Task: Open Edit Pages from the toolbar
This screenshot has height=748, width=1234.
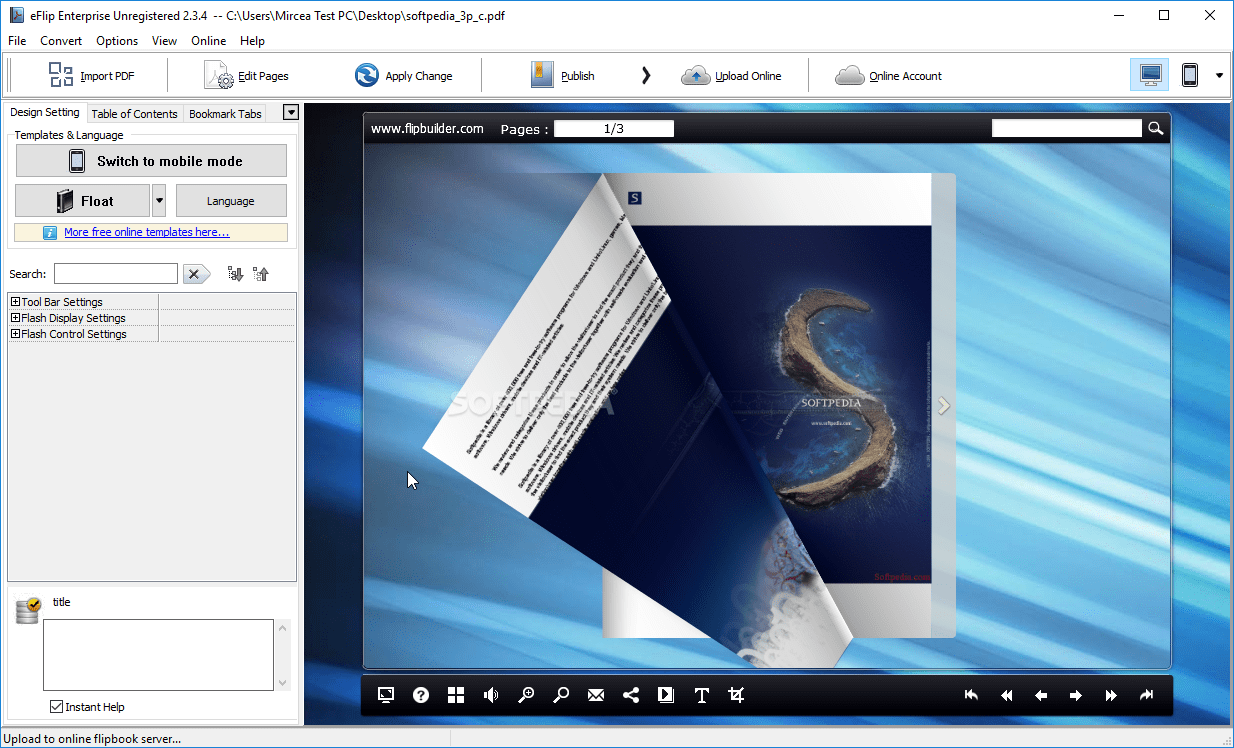Action: tap(246, 76)
